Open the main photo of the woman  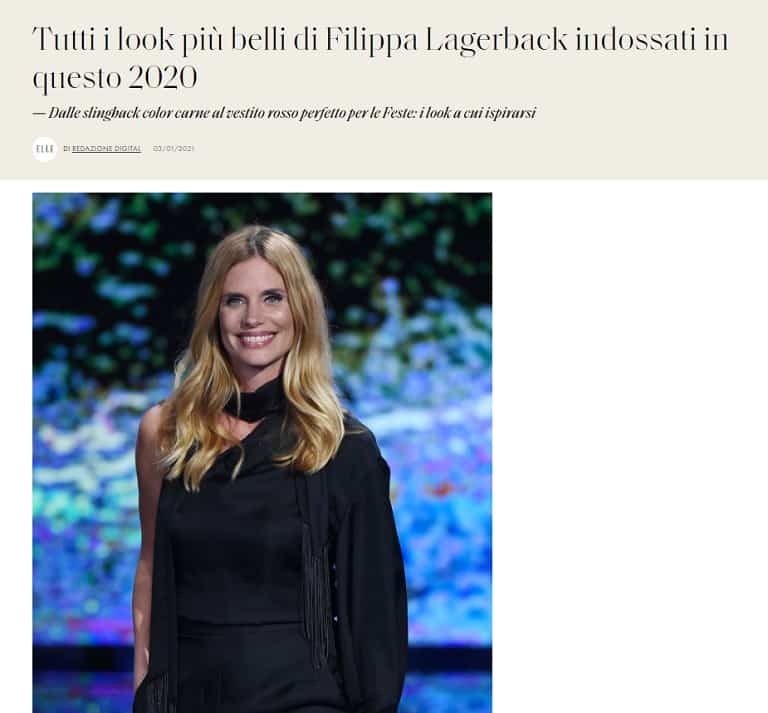point(262,452)
